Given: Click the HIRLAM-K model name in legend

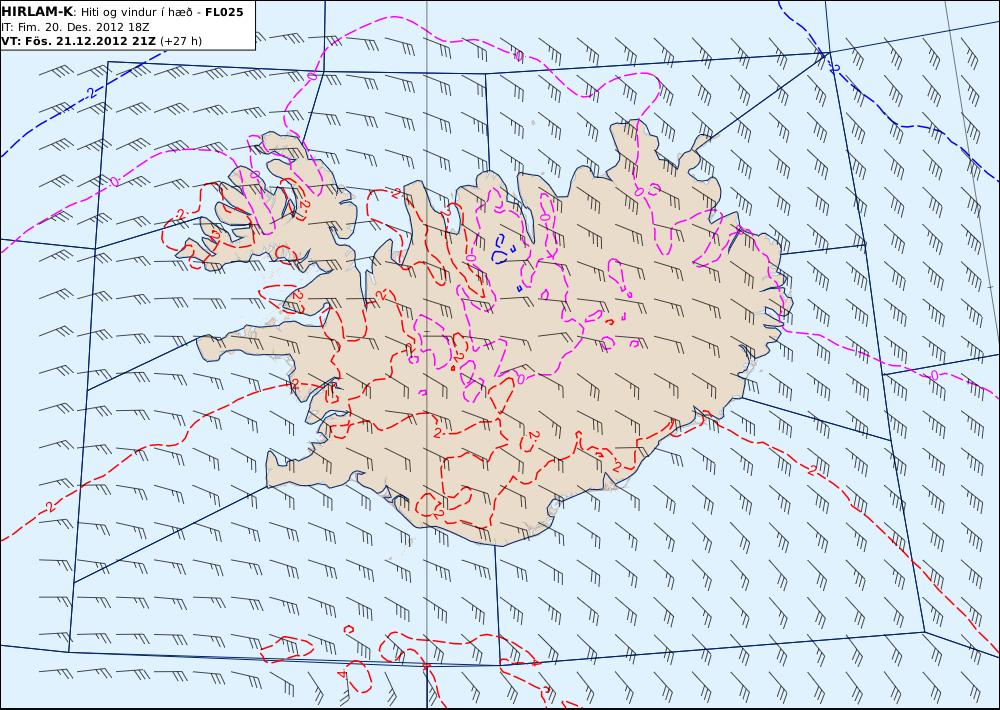Looking at the screenshot, I should pyautogui.click(x=37, y=12).
